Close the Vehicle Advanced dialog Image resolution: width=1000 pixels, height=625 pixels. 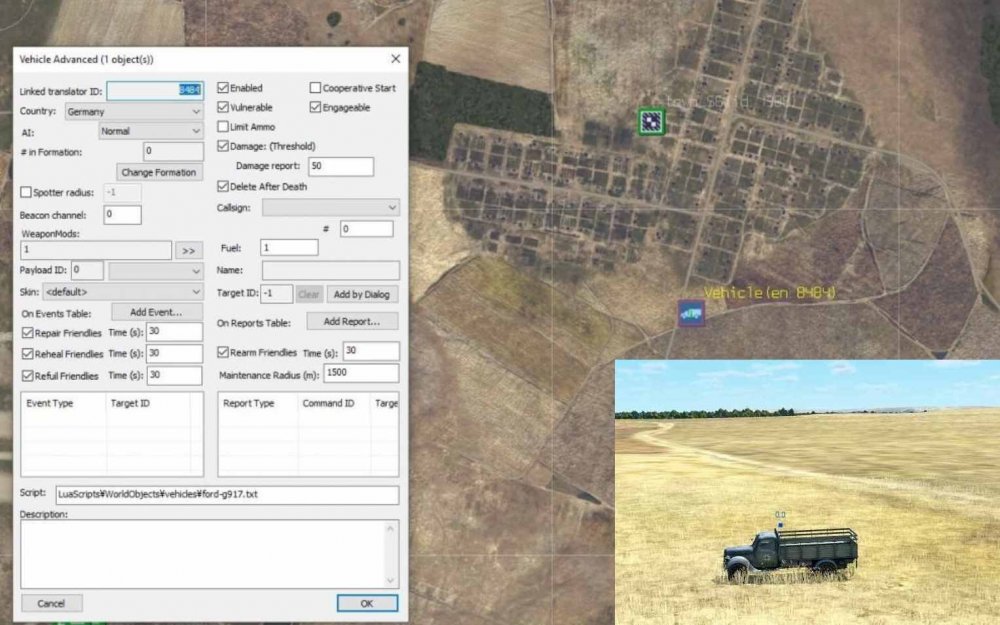(x=395, y=59)
